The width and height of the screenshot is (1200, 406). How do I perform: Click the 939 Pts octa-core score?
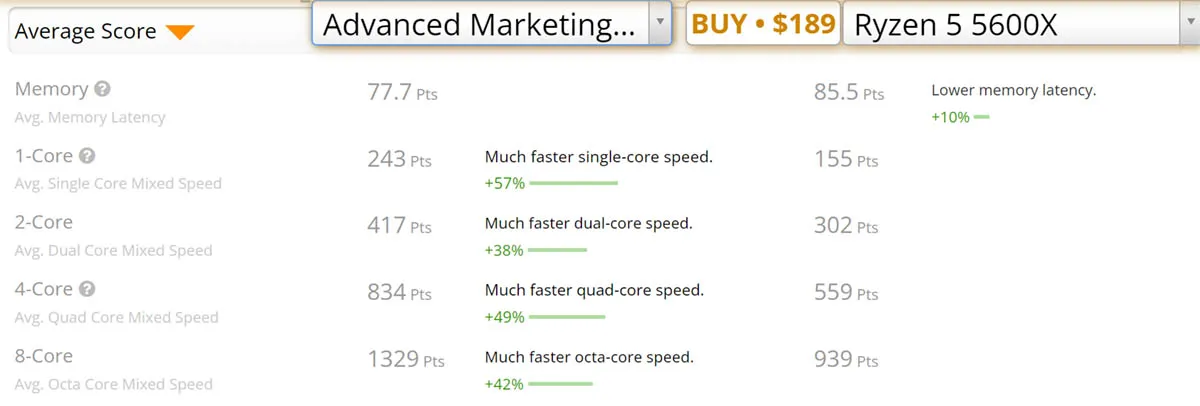[x=846, y=358]
